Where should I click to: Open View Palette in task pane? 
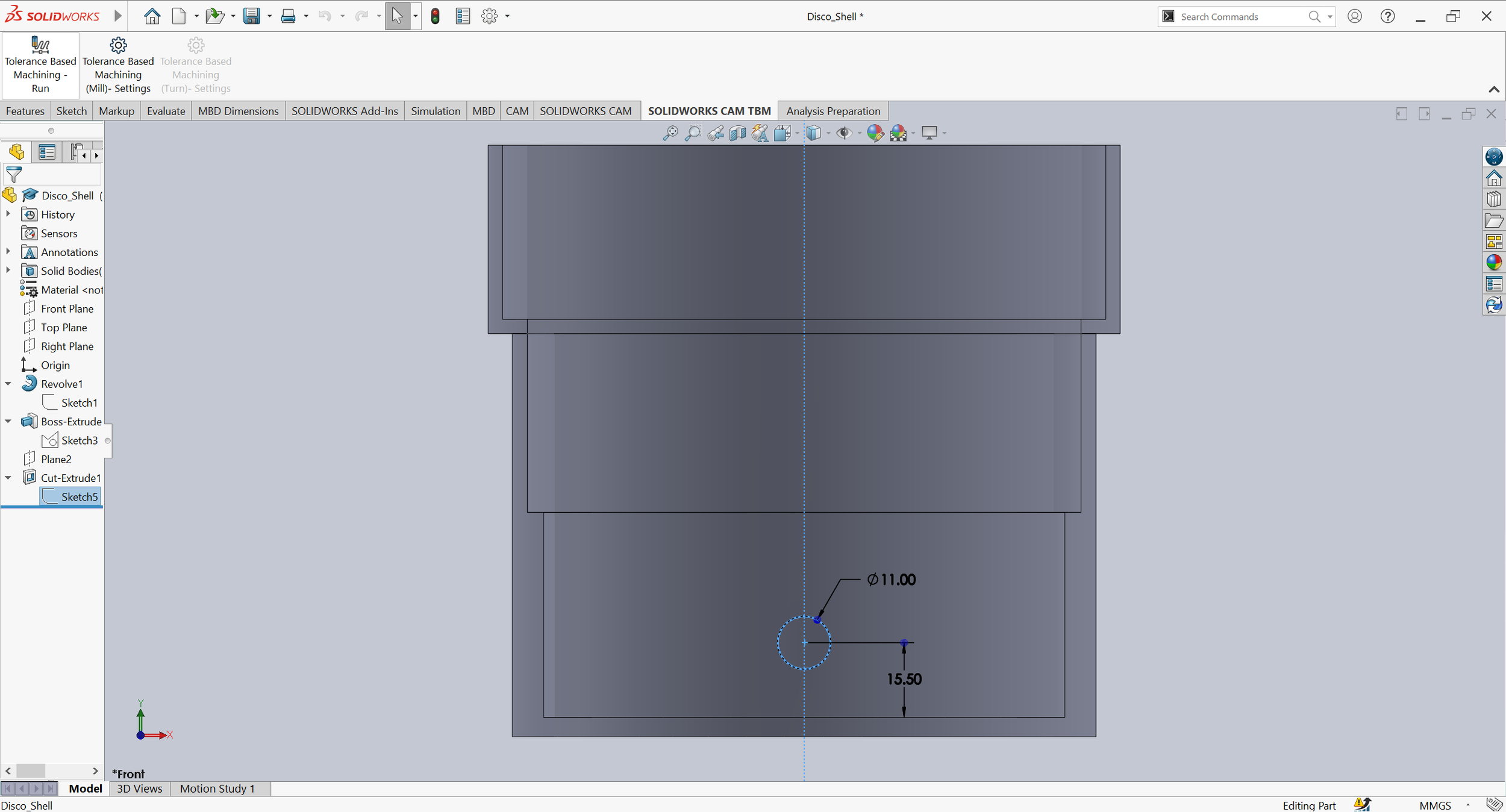[x=1494, y=242]
